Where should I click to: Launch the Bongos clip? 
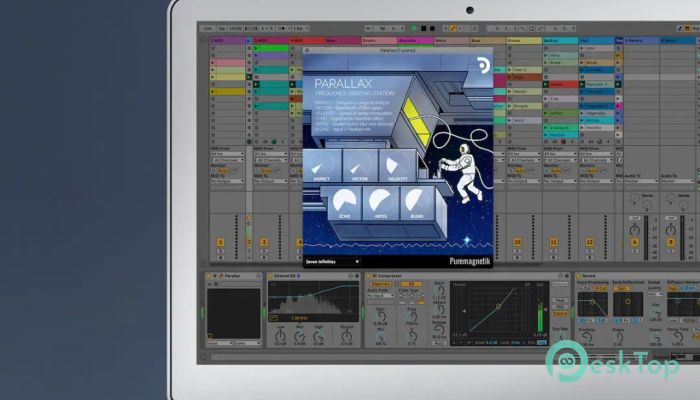(x=525, y=106)
